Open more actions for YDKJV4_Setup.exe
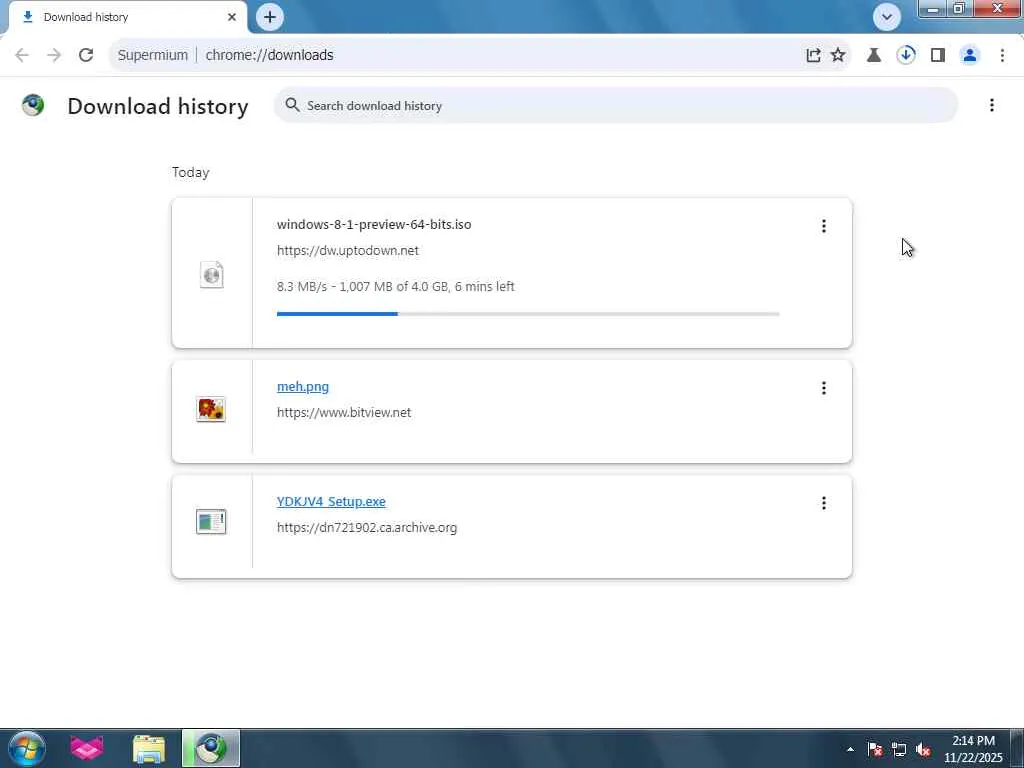Viewport: 1024px width, 768px height. click(x=824, y=503)
